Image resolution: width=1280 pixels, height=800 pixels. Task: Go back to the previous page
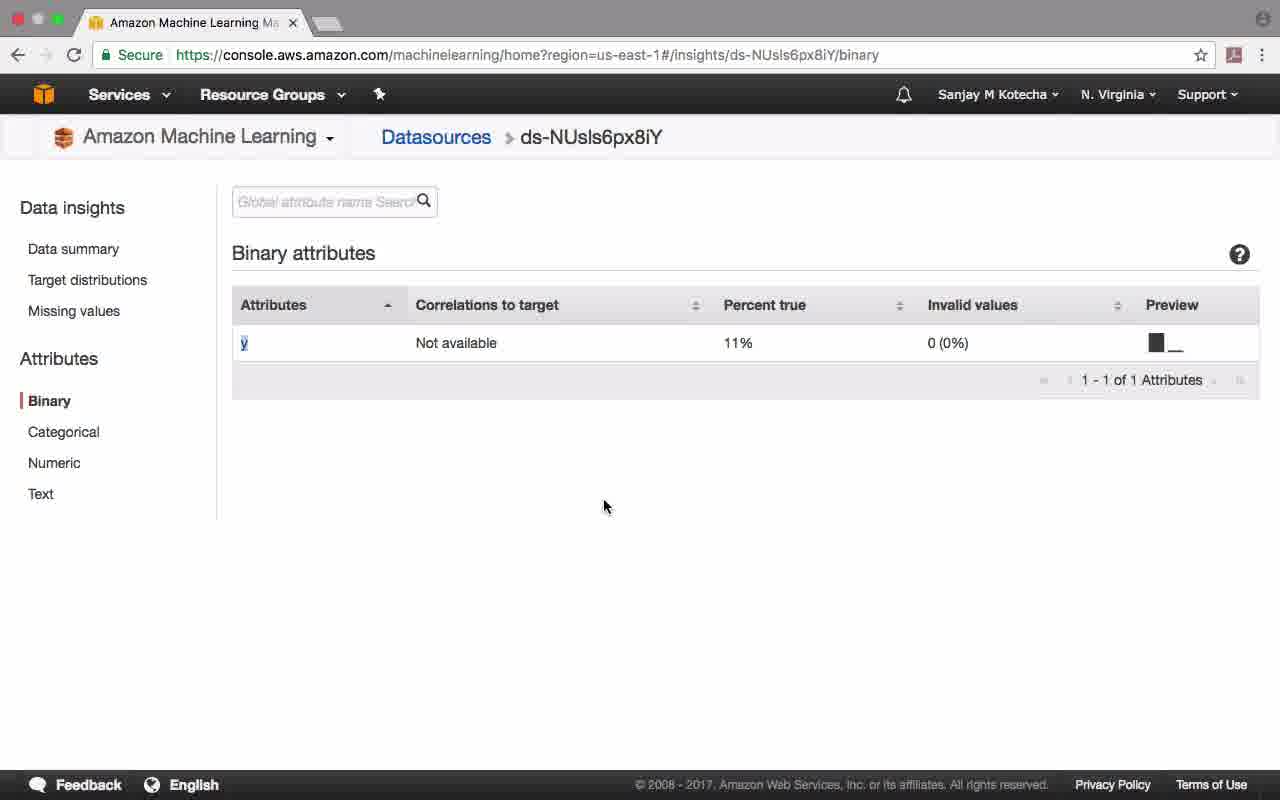pos(18,55)
